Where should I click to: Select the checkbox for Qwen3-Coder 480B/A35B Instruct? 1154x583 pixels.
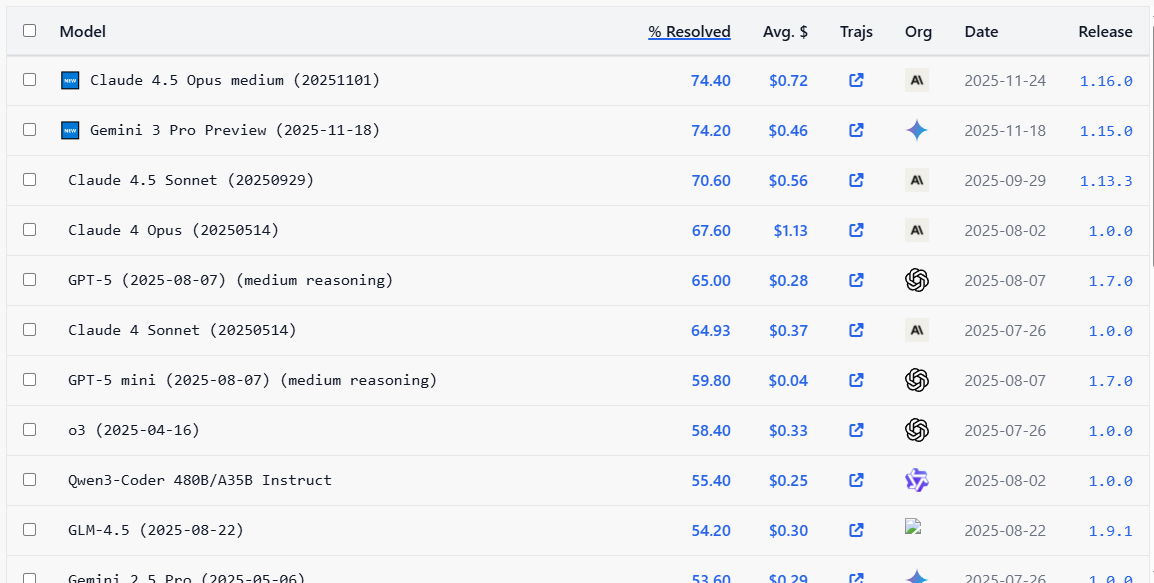point(30,480)
